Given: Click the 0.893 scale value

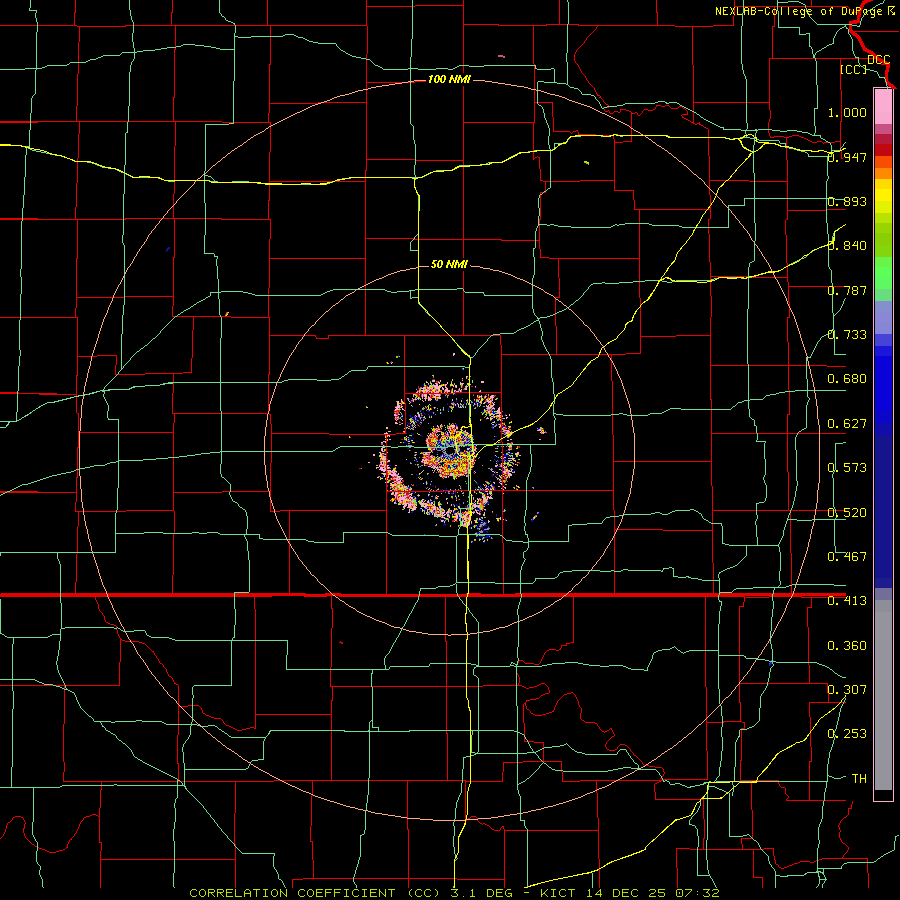Looking at the screenshot, I should coord(847,201).
